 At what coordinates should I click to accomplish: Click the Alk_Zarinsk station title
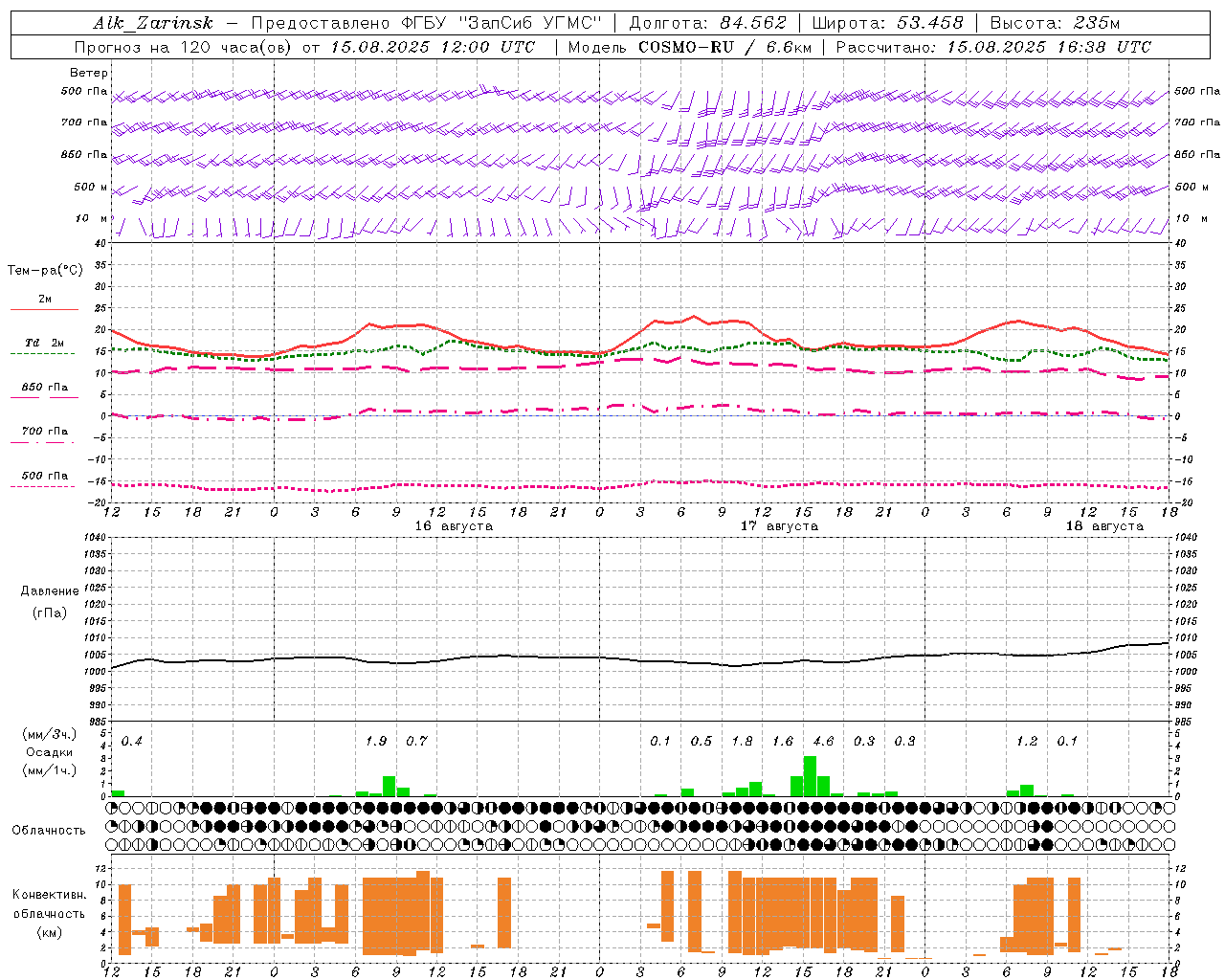pos(153,23)
